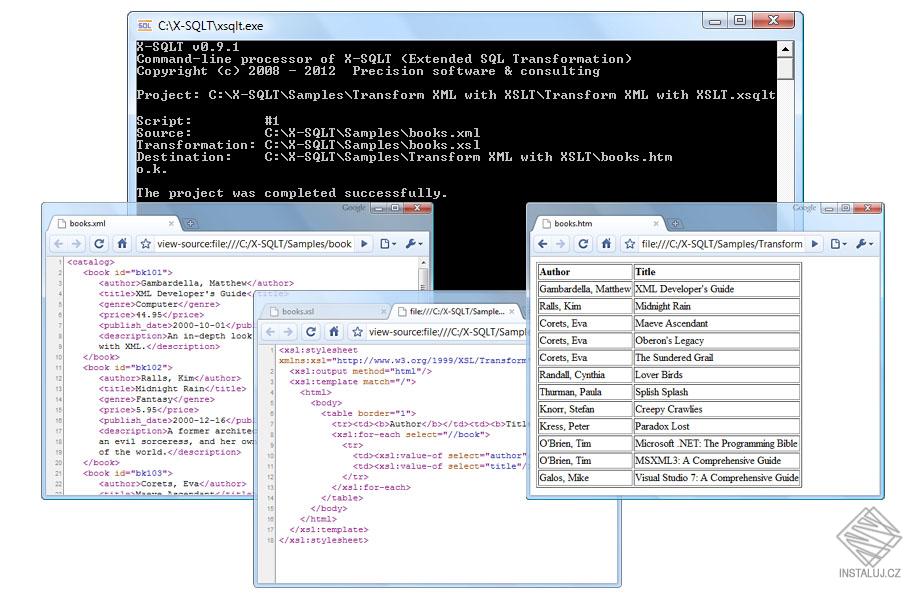Viewport: 920px width, 600px height.
Task: Close the books.xml tab
Action: tap(171, 223)
